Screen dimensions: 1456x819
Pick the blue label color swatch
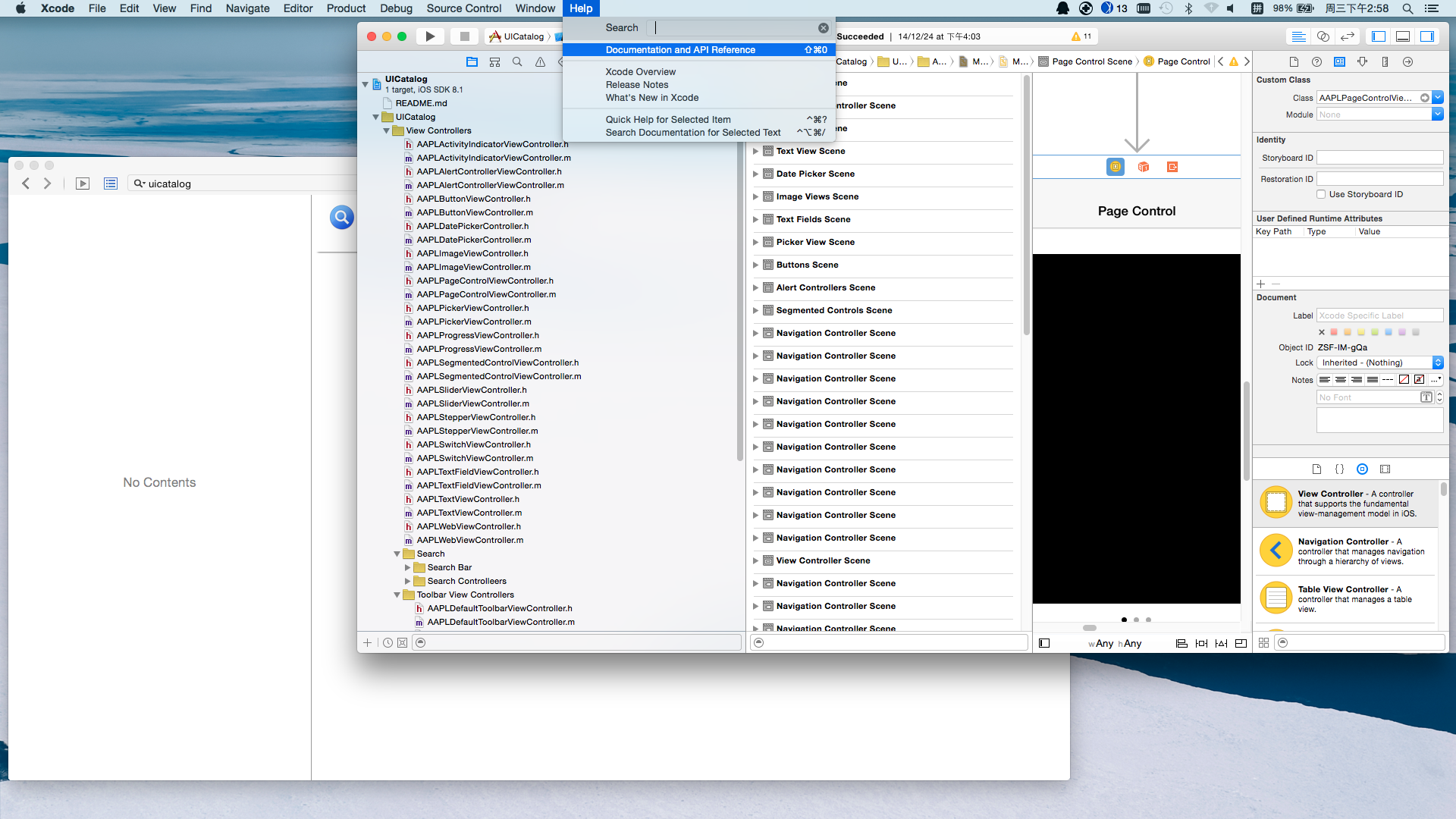[1389, 332]
